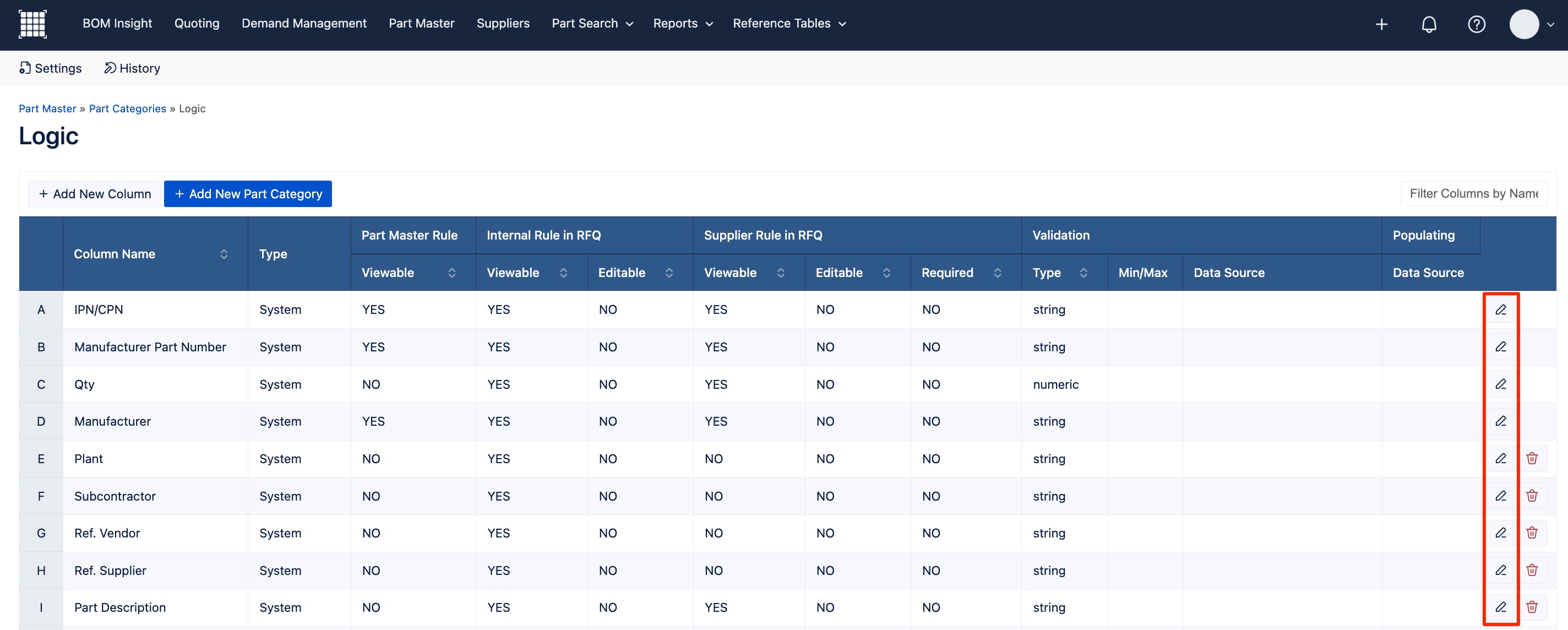This screenshot has height=630, width=1568.
Task: Edit the Qty row
Action: pyautogui.click(x=1500, y=384)
